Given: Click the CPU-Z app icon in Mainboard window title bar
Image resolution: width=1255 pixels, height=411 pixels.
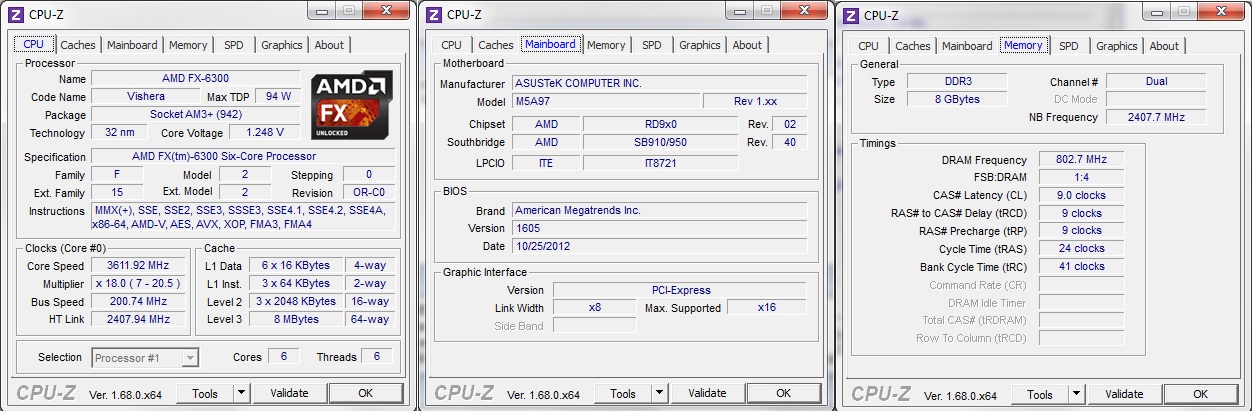Looking at the screenshot, I should pos(433,14).
